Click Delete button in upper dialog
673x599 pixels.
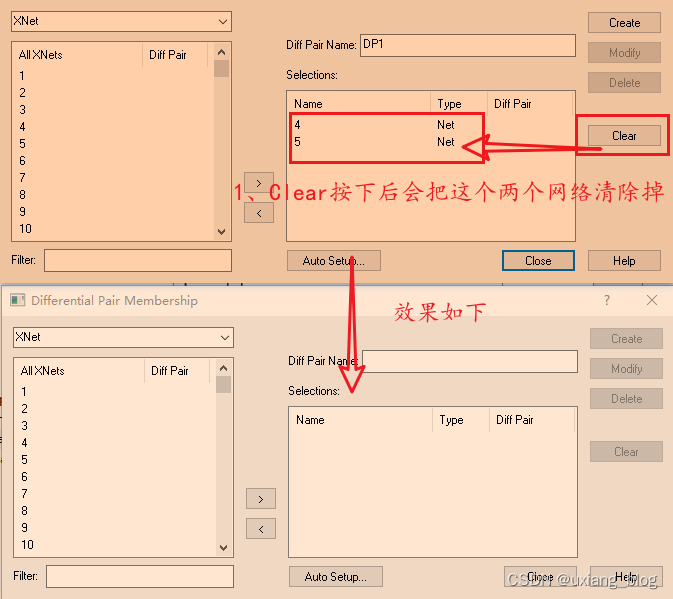[x=624, y=83]
